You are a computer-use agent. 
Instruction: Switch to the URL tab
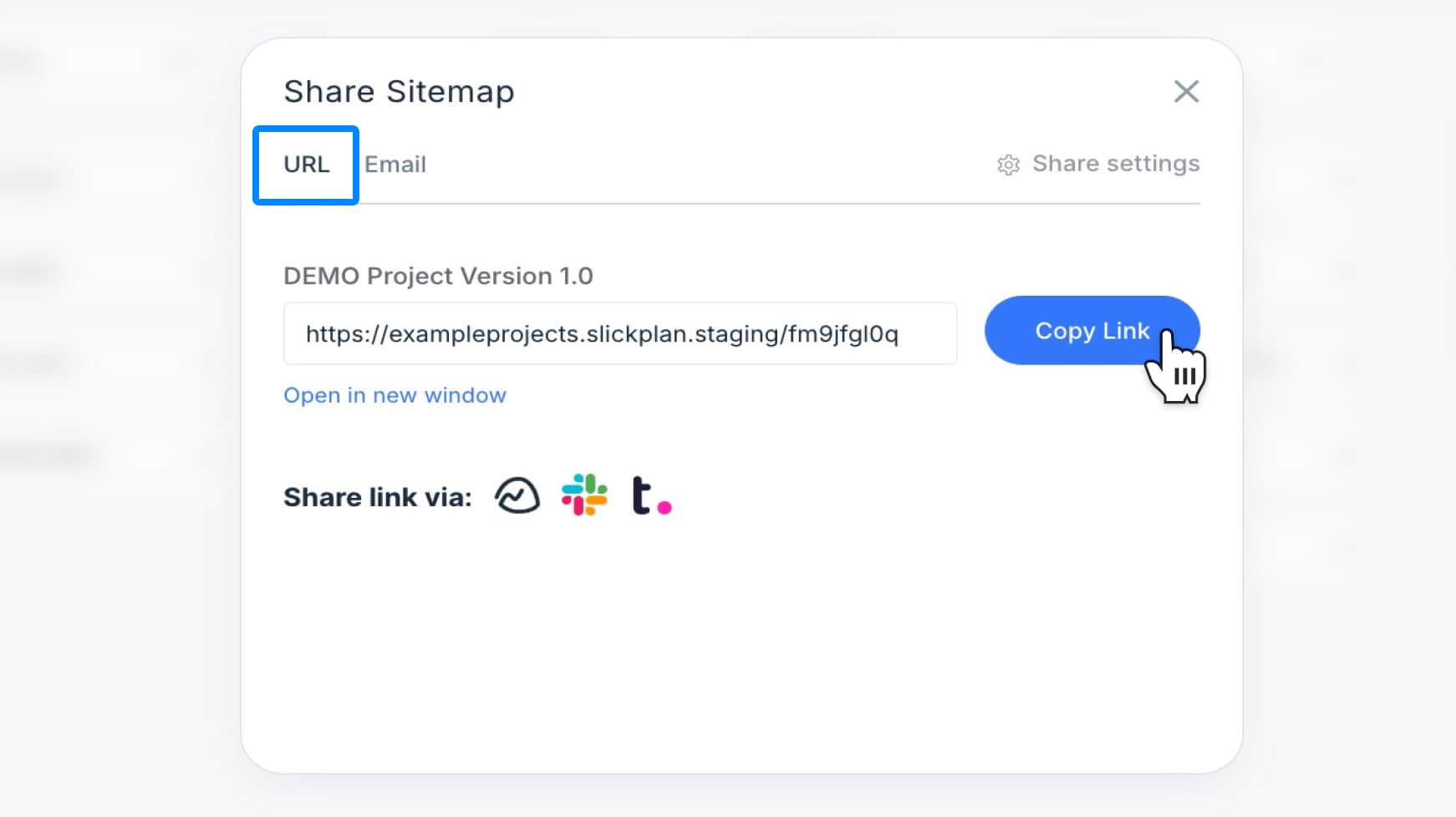(306, 165)
